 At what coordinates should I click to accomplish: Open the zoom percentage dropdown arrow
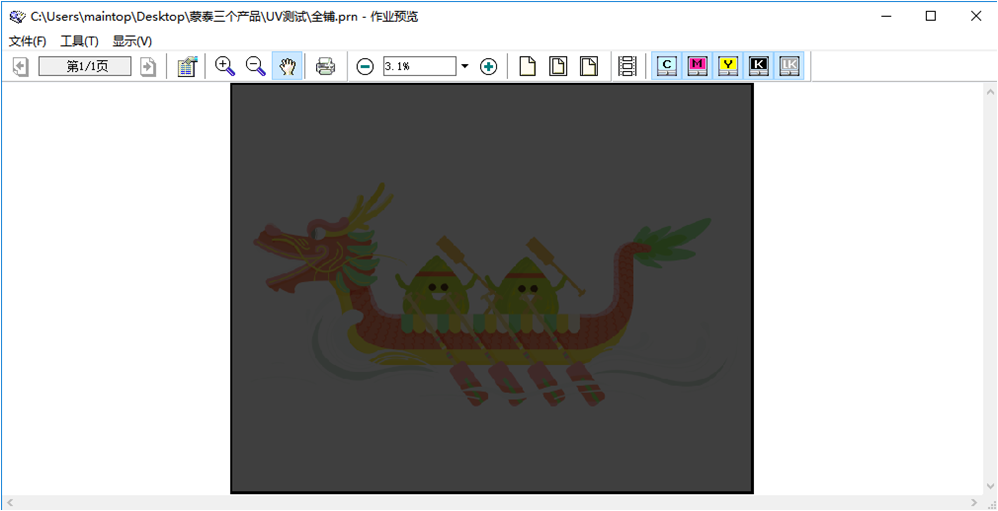coord(465,66)
